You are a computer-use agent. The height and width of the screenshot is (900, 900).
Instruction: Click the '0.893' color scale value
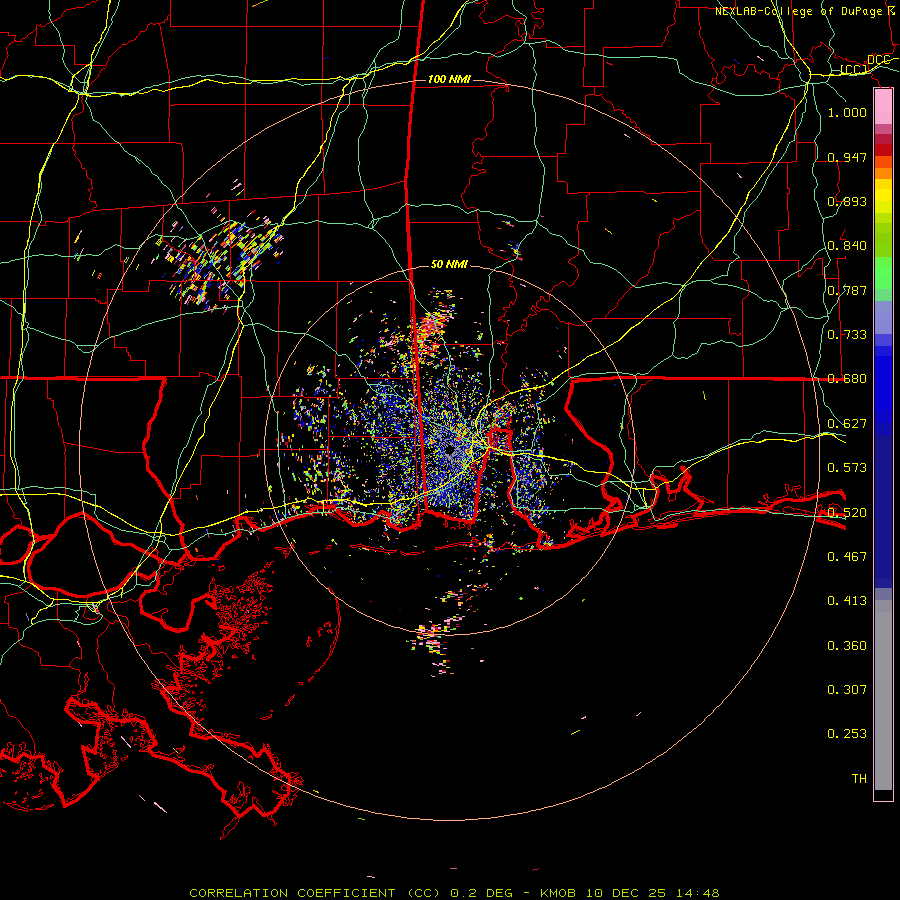coord(847,201)
